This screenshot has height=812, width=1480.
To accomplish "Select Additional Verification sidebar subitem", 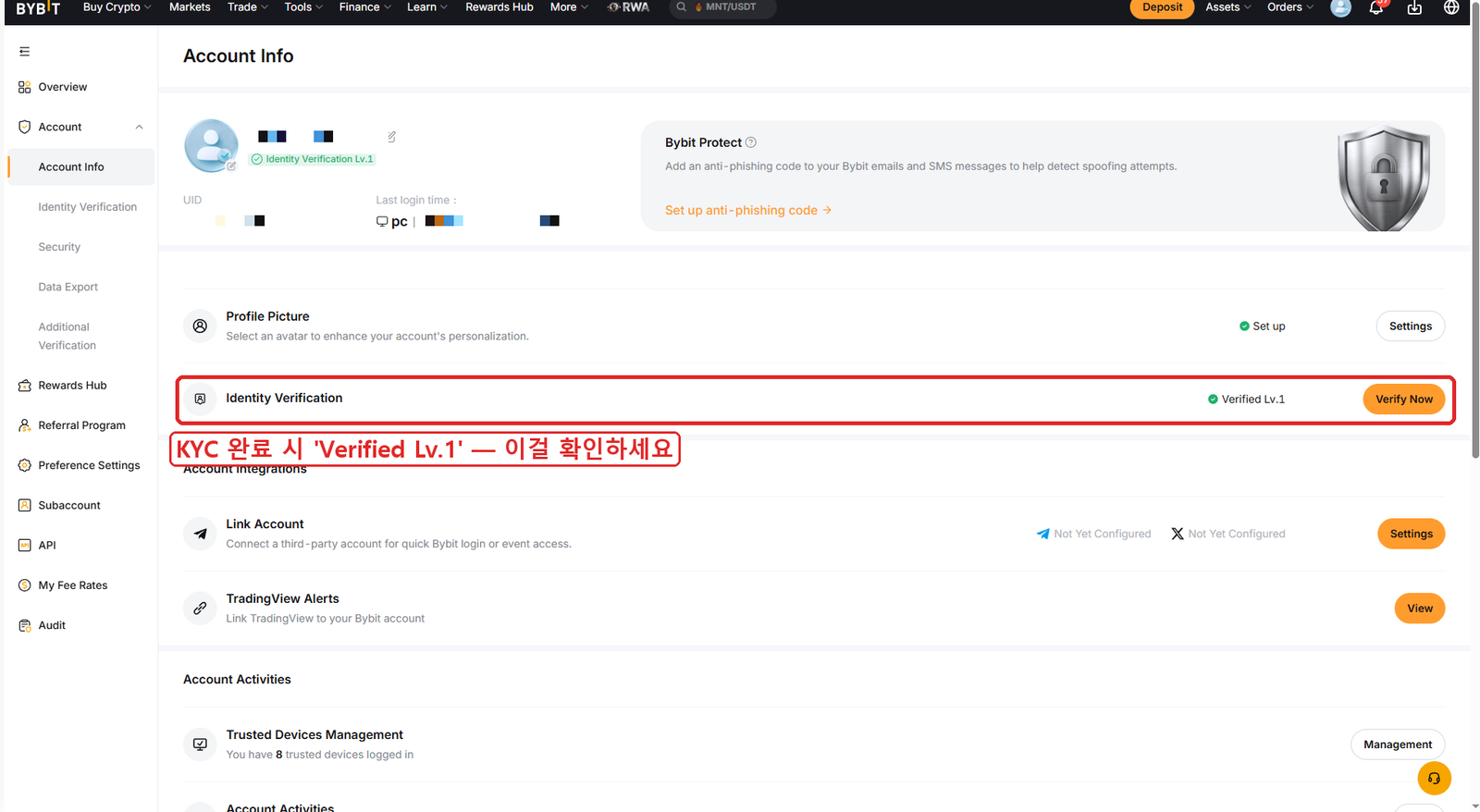I will tap(67, 336).
